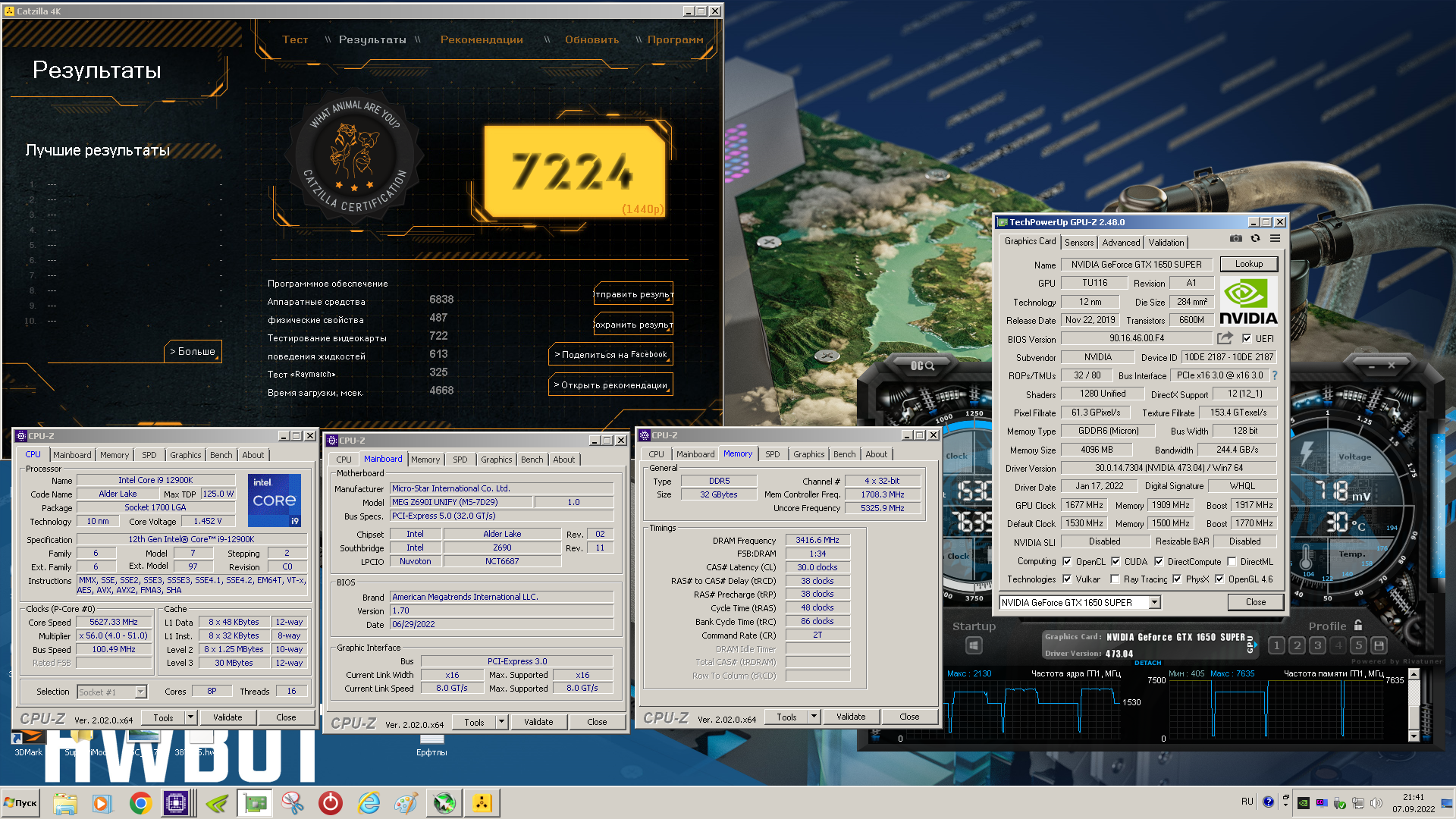
Task: Open the 'Тест' tab in Catzilla
Action: pos(295,39)
